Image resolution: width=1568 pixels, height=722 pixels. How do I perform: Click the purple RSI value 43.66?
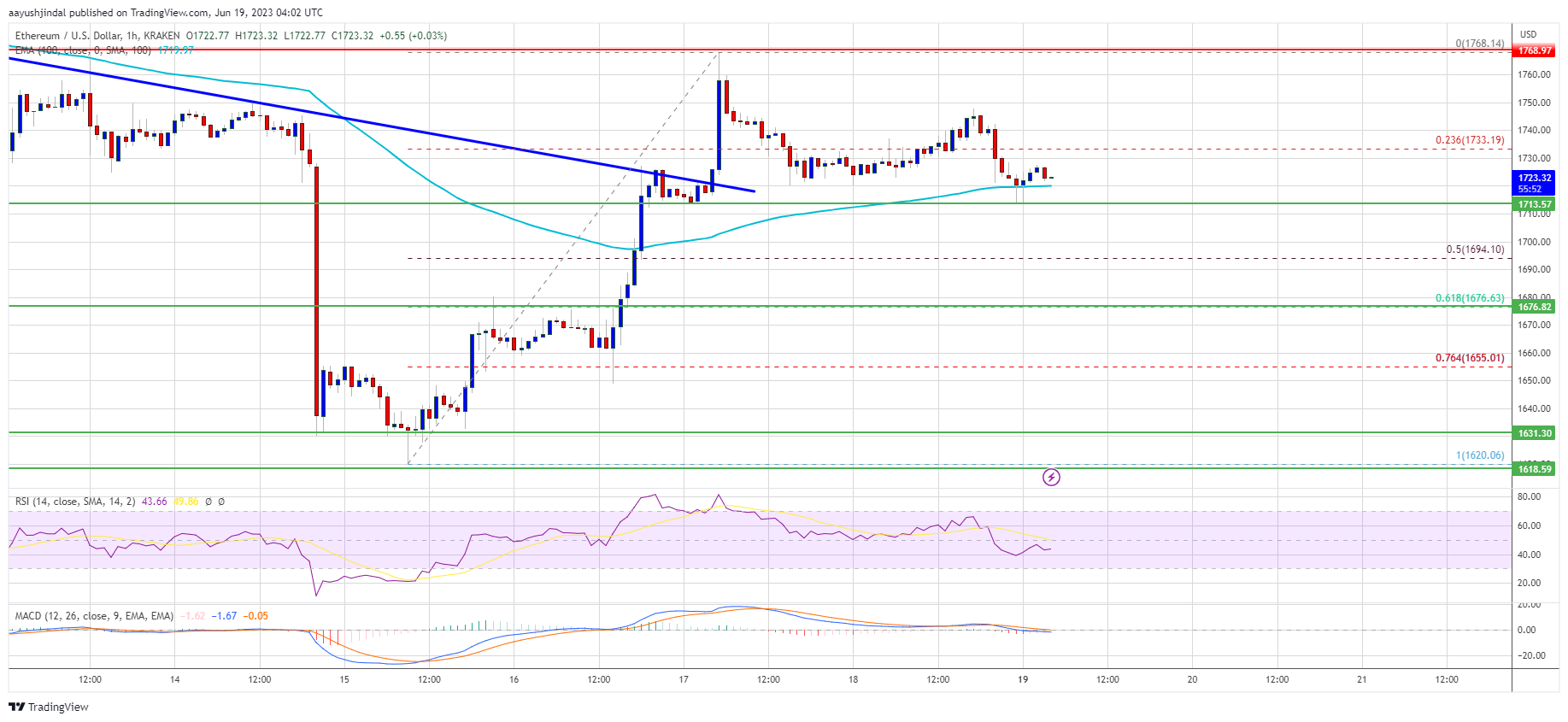(x=155, y=502)
